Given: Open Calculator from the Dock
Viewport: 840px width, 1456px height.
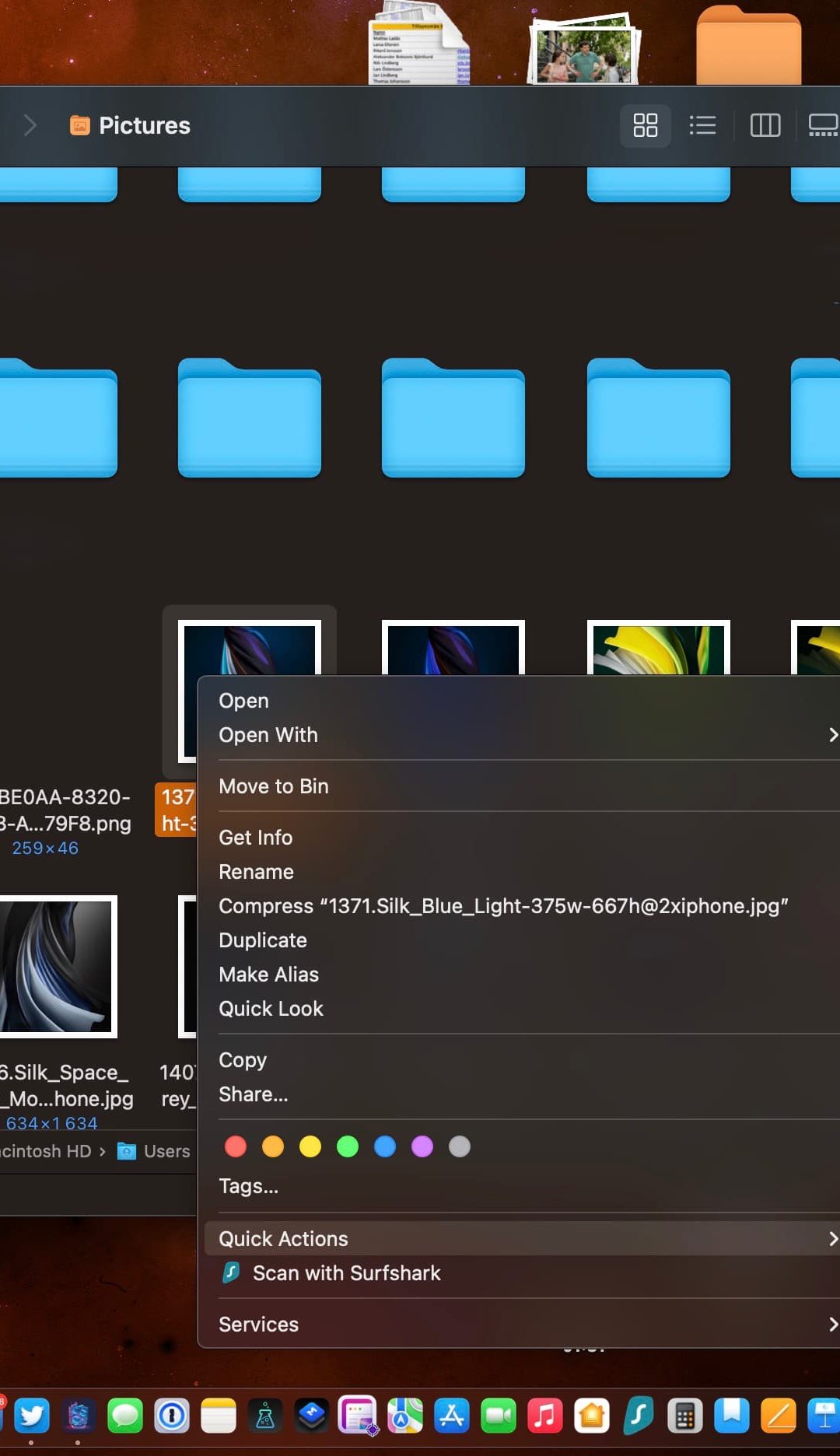Looking at the screenshot, I should point(685,1416).
